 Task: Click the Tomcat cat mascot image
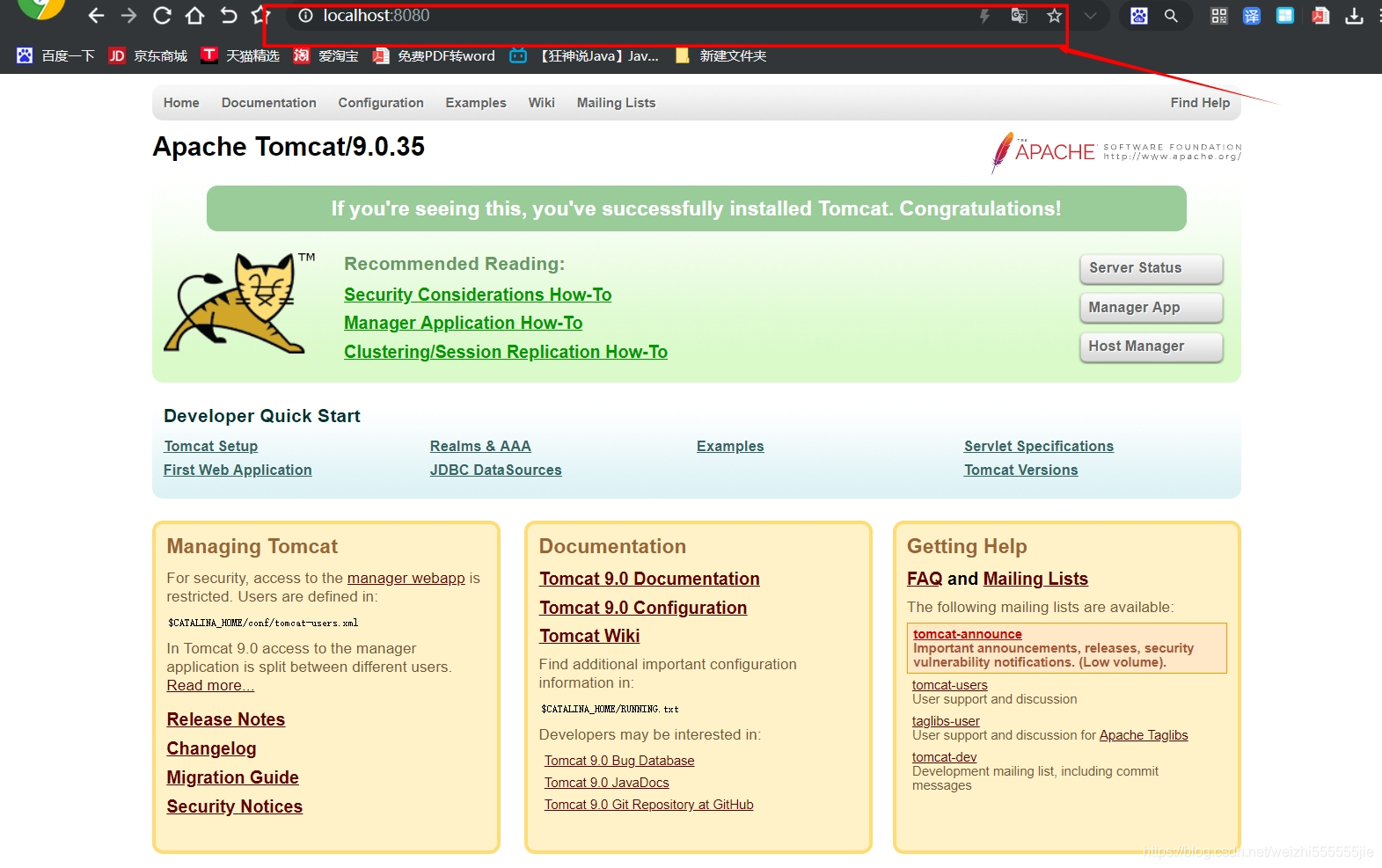click(x=239, y=303)
